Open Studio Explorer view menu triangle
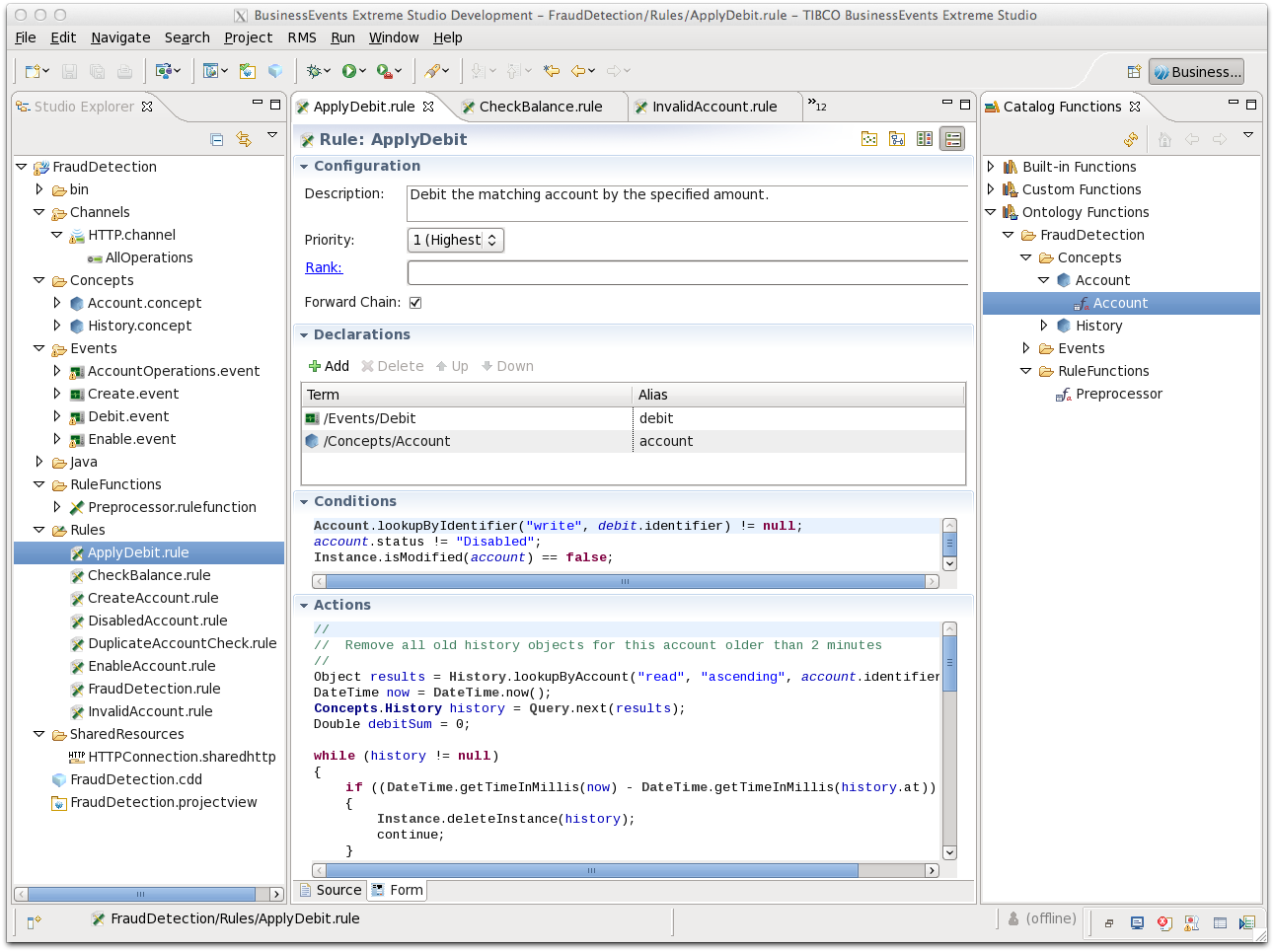 (272, 136)
